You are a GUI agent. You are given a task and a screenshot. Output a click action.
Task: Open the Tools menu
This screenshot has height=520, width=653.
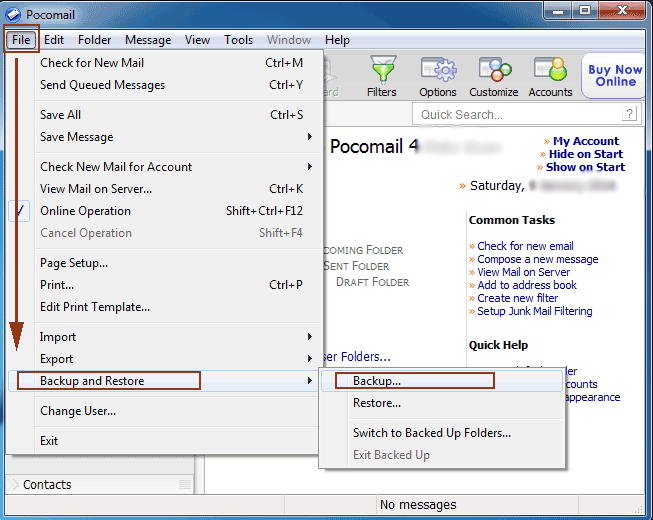point(238,40)
